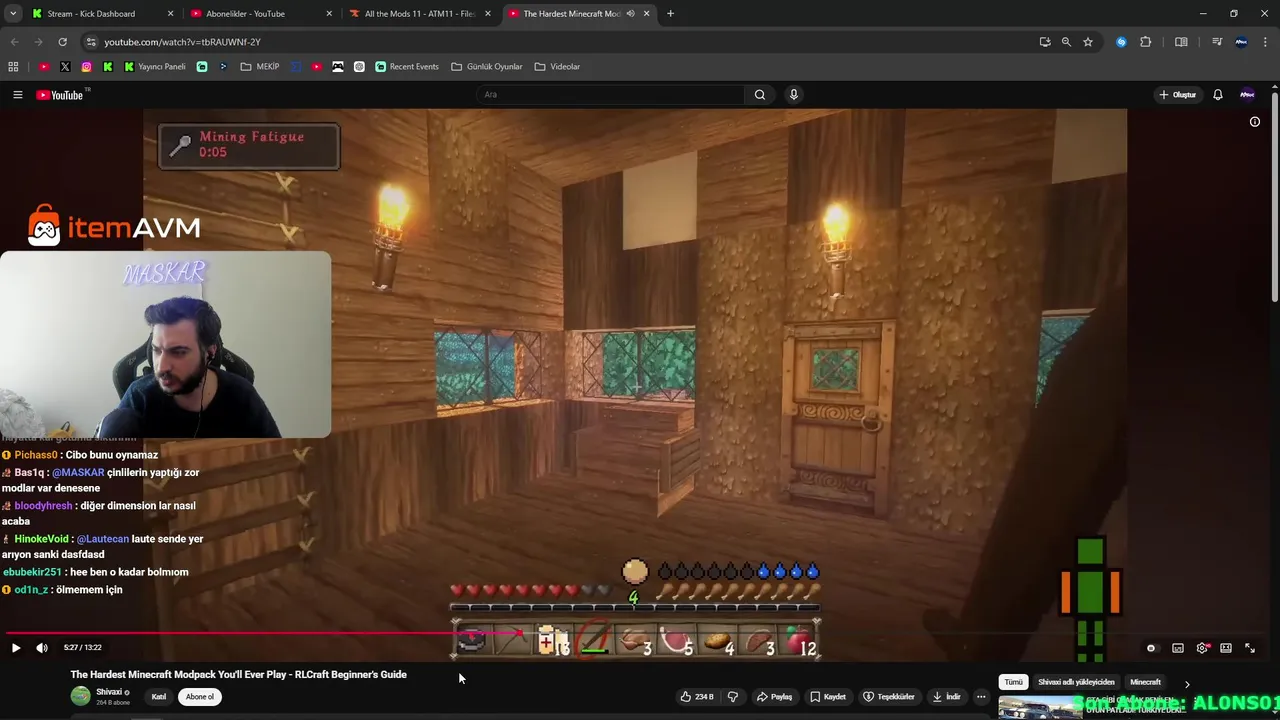Switch to All the Mods 11 tab
The height and width of the screenshot is (720, 1280).
419,14
